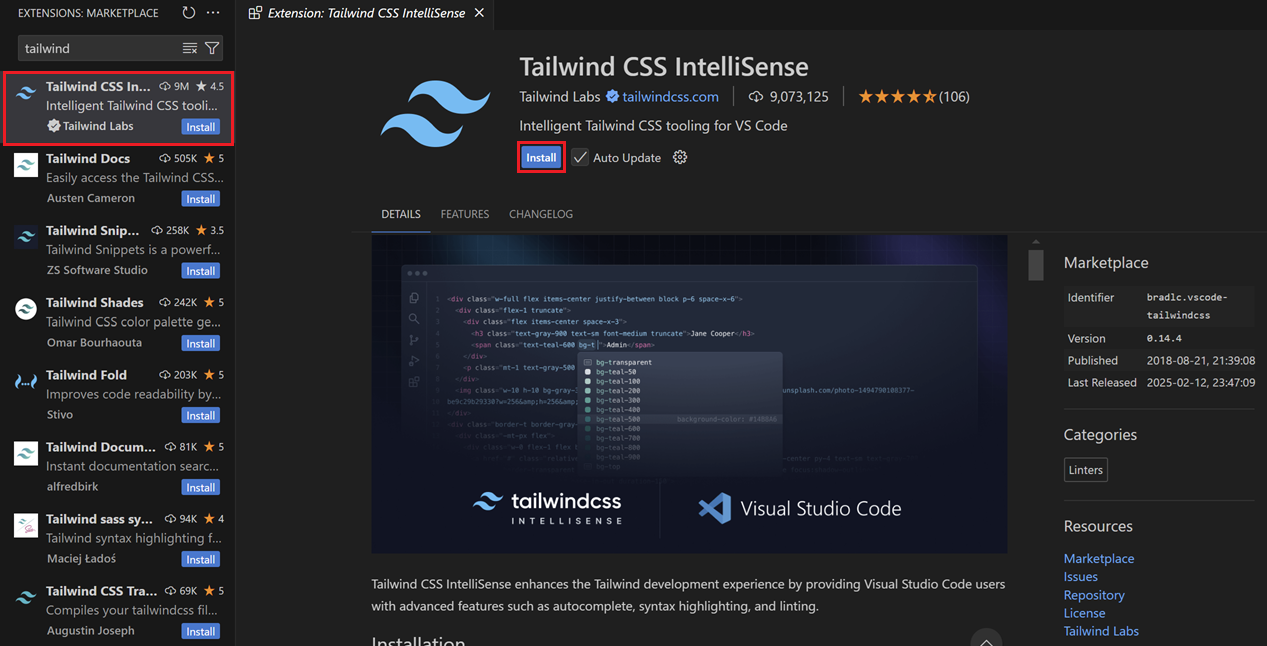Open the License resource link
Screen dimensions: 1267x646
[1085, 613]
